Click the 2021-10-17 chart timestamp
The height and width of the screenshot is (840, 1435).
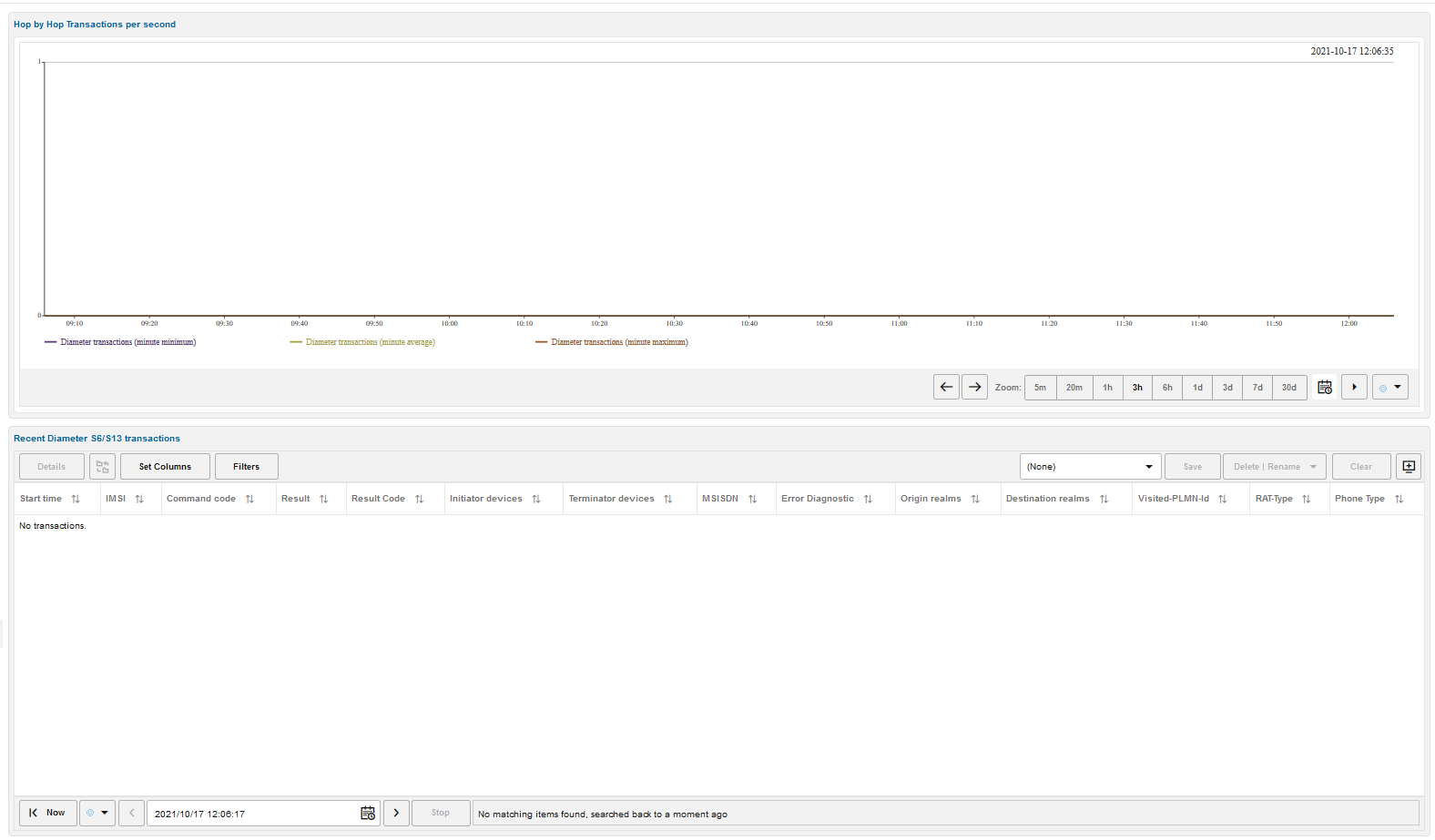[1352, 51]
